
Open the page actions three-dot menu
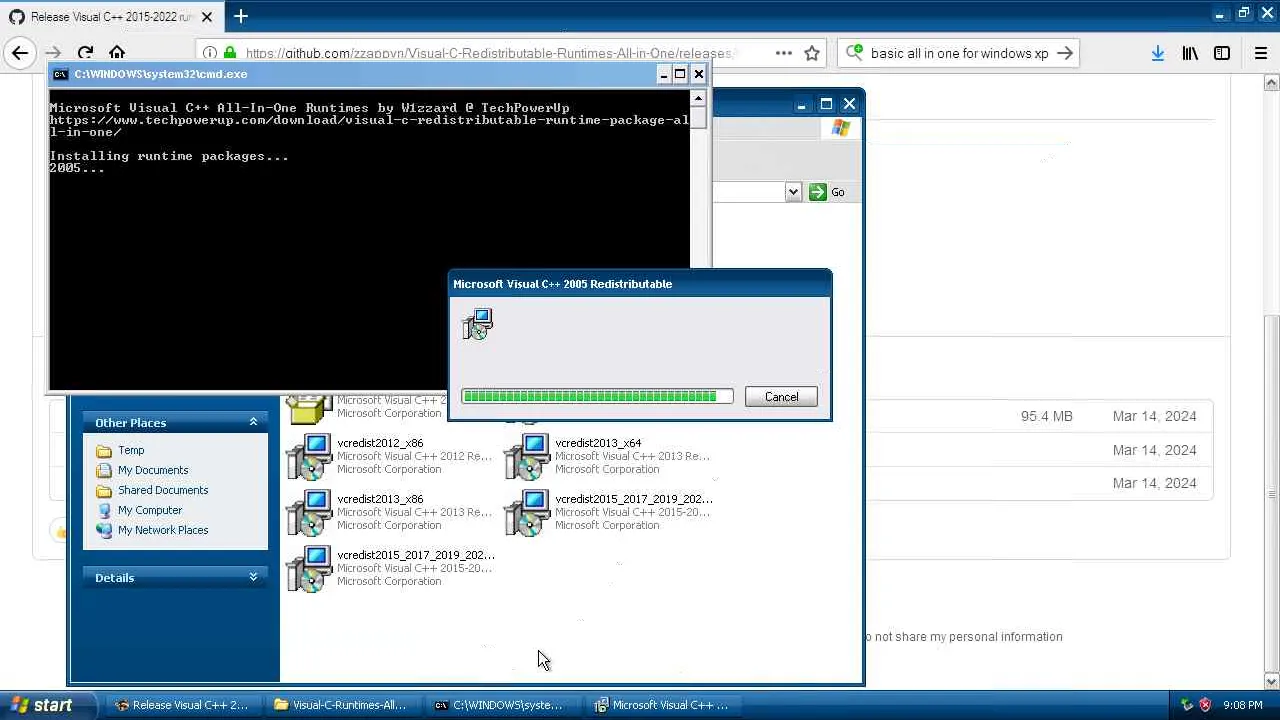pyautogui.click(x=784, y=53)
